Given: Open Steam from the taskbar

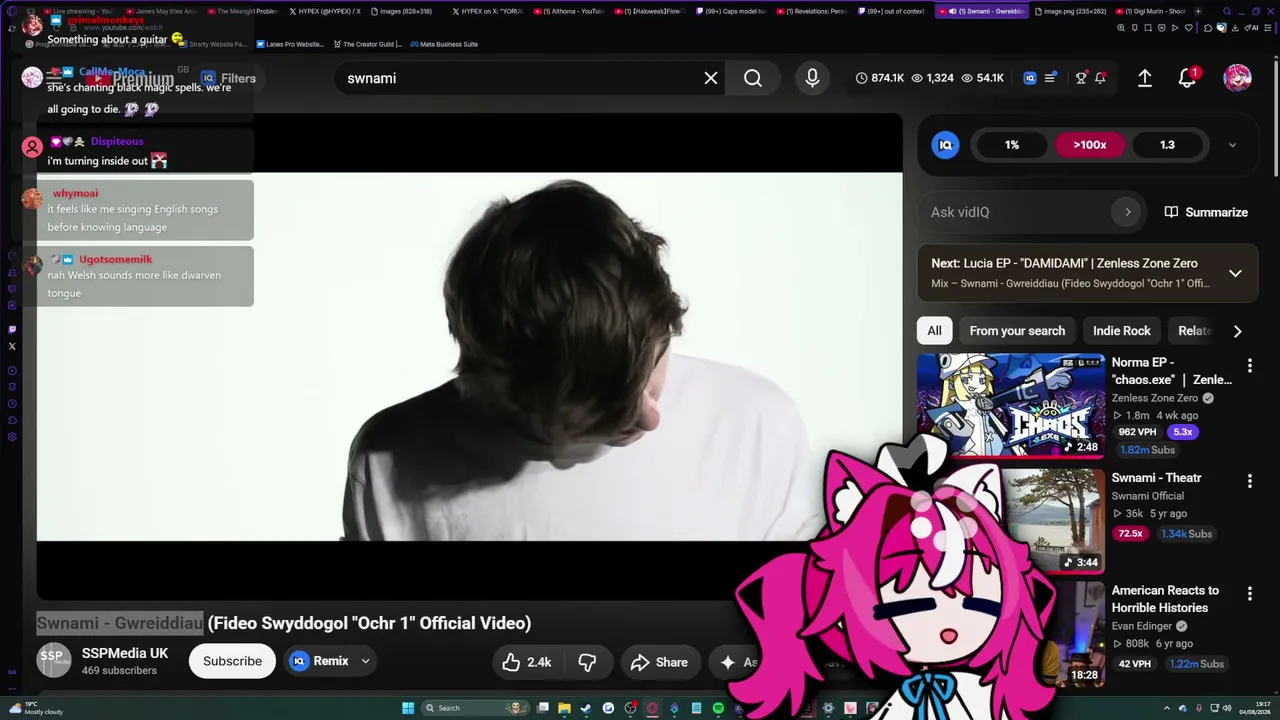Looking at the screenshot, I should tap(586, 708).
